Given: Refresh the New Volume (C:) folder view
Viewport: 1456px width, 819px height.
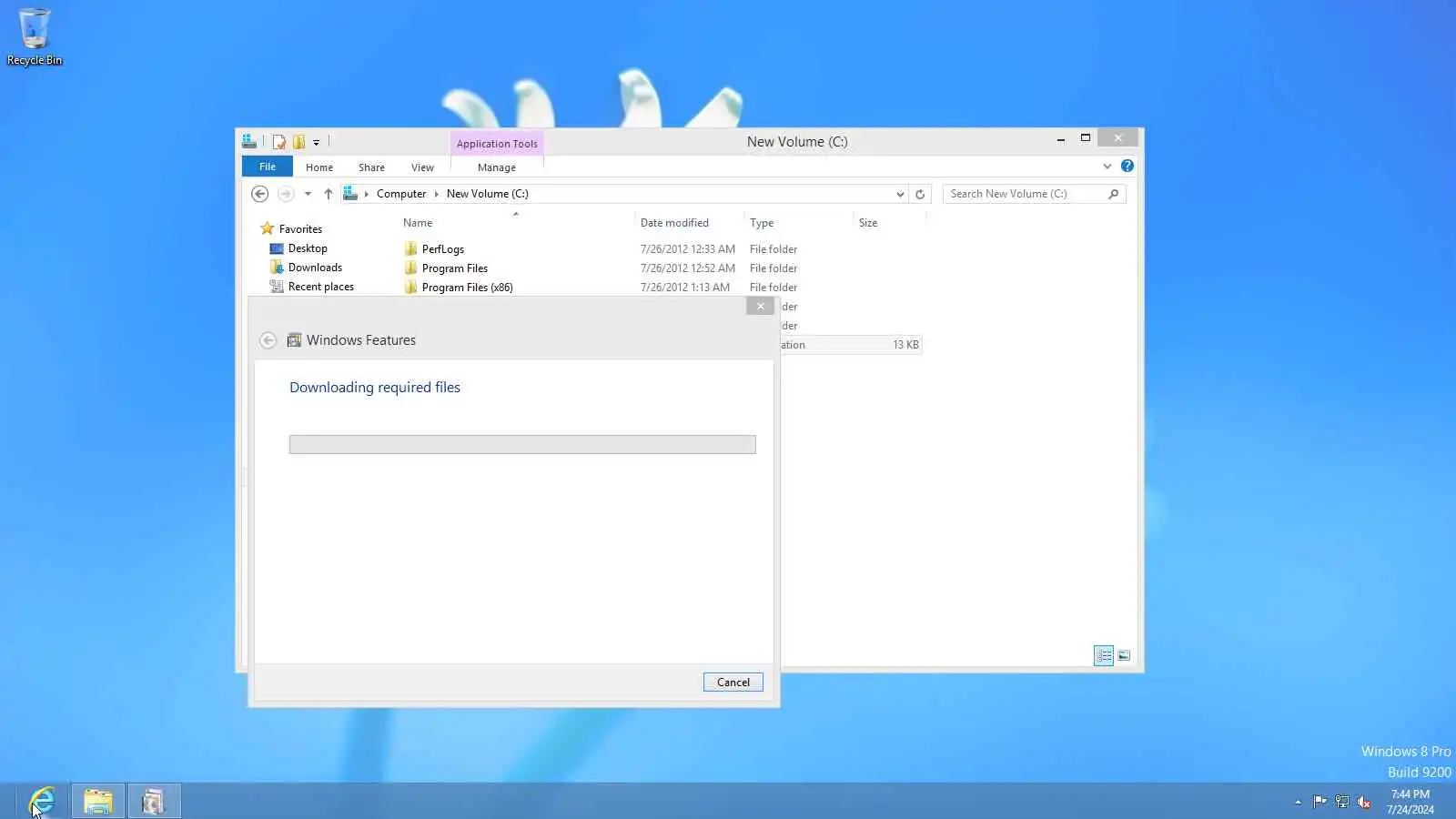Looking at the screenshot, I should coord(920,194).
